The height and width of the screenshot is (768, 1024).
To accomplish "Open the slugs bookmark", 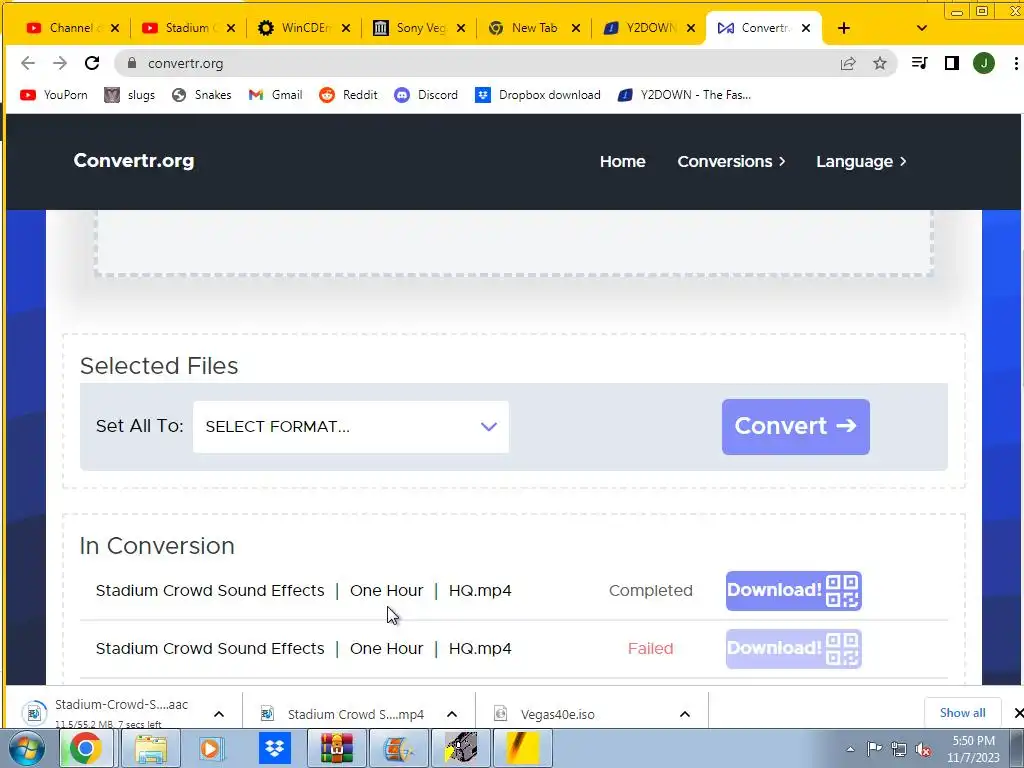I will coord(130,95).
